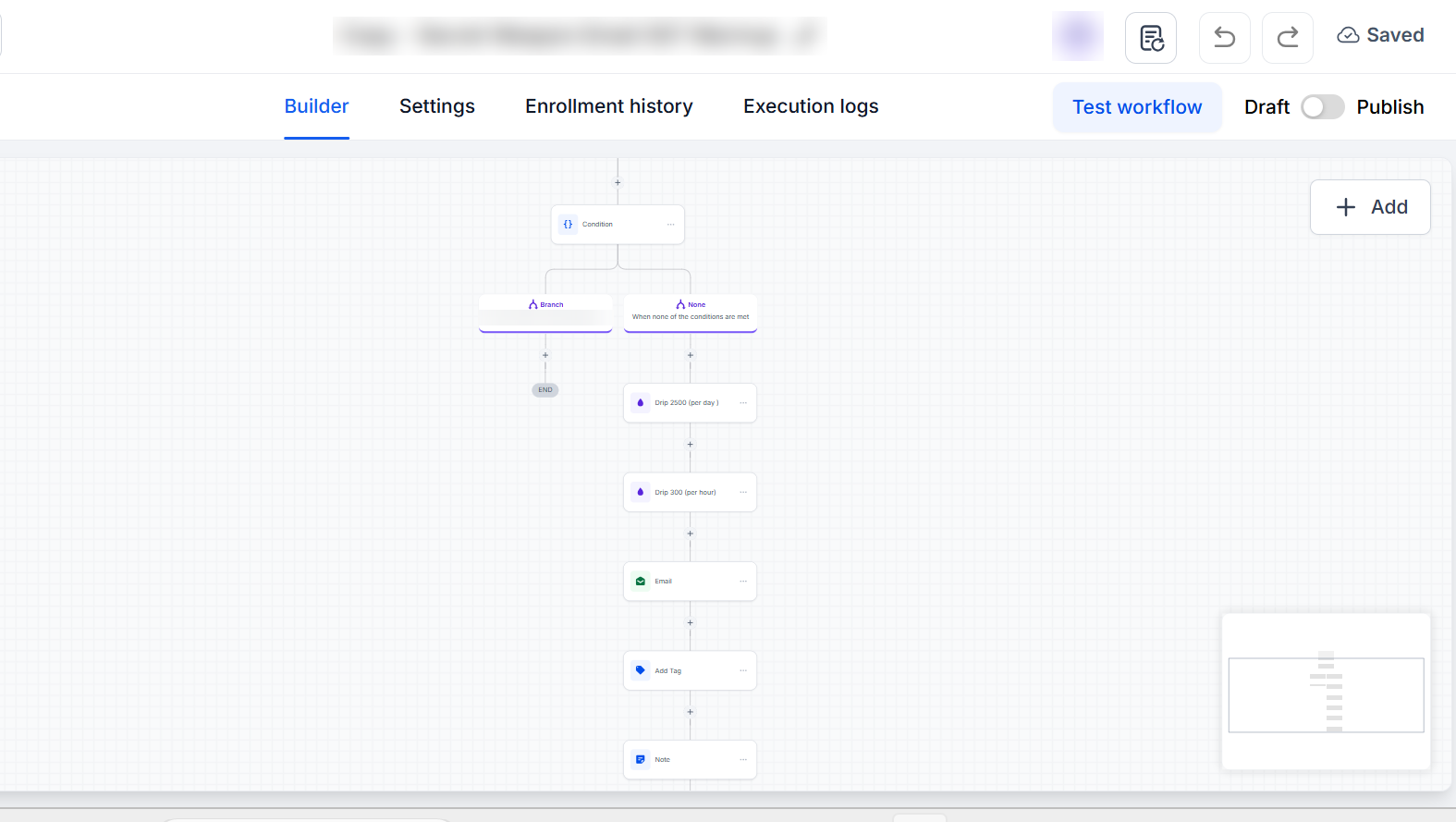Click the Note node icon

coord(641,760)
